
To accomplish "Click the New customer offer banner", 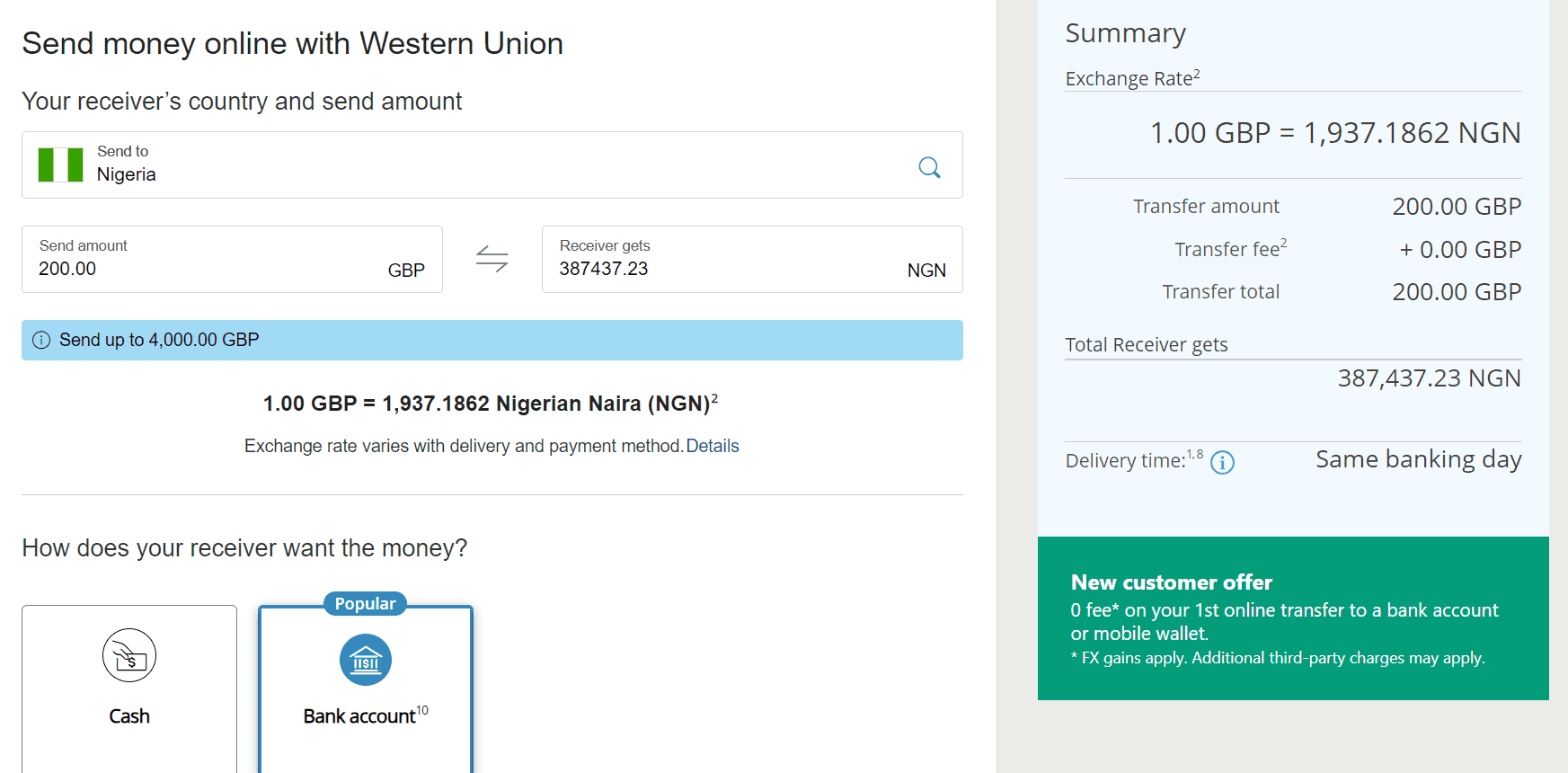I will (x=1293, y=618).
